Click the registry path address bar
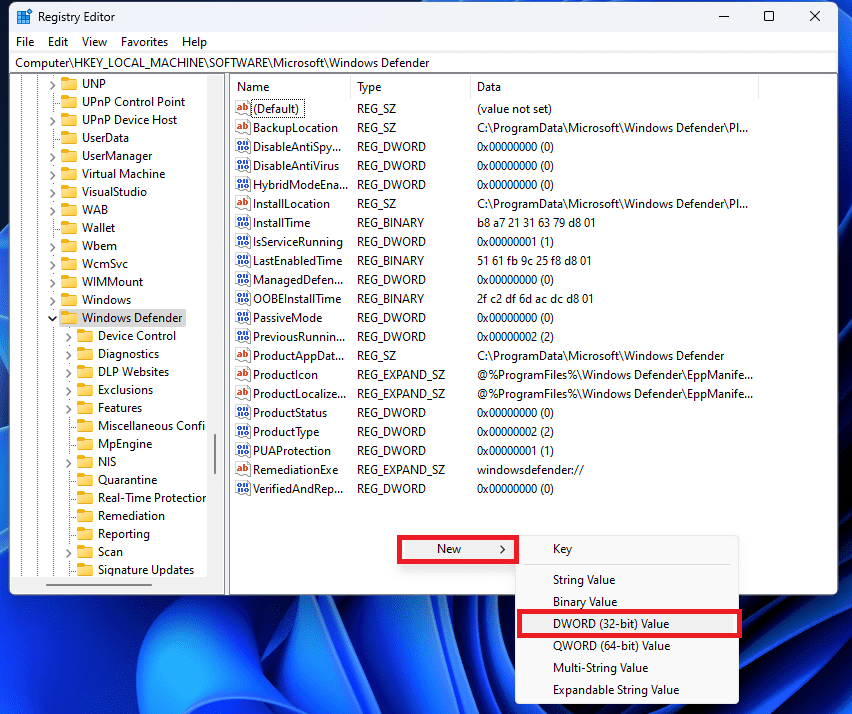Screen dimensions: 852x714 [424, 63]
